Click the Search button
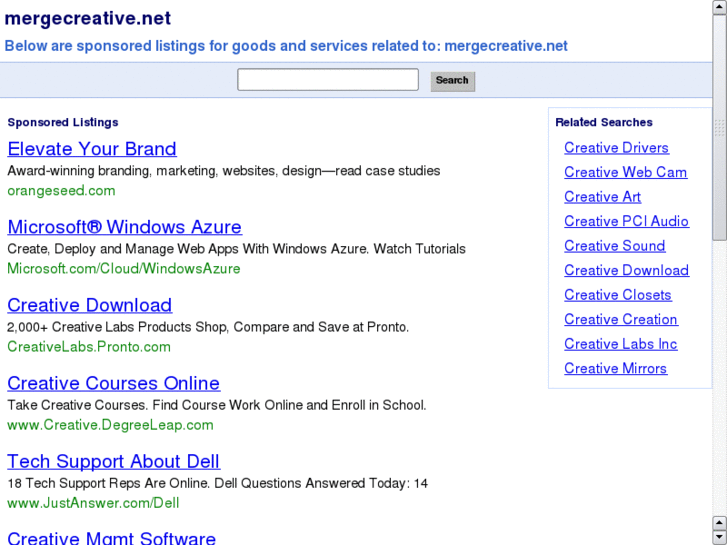This screenshot has height=545, width=727. point(453,81)
